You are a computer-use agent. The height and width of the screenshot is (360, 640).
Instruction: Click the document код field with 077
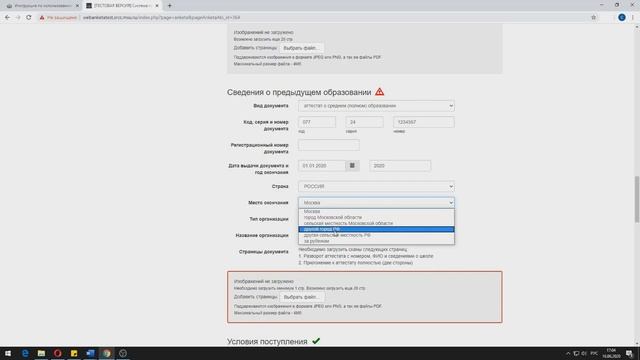(x=317, y=122)
